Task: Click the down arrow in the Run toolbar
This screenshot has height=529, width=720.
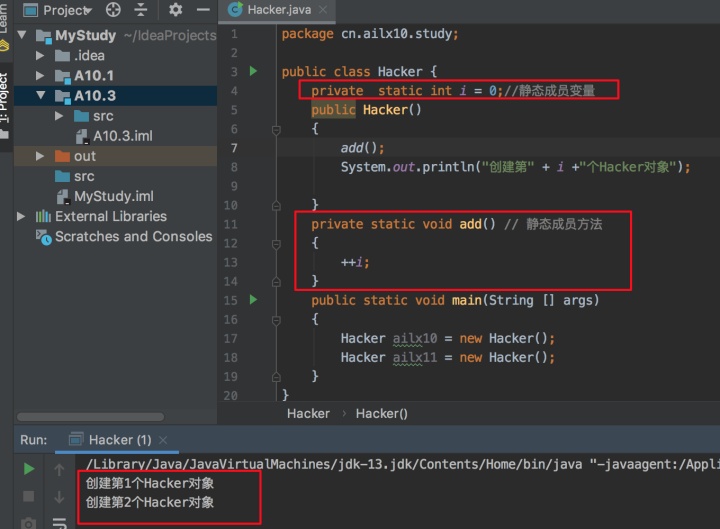Action: 59,497
